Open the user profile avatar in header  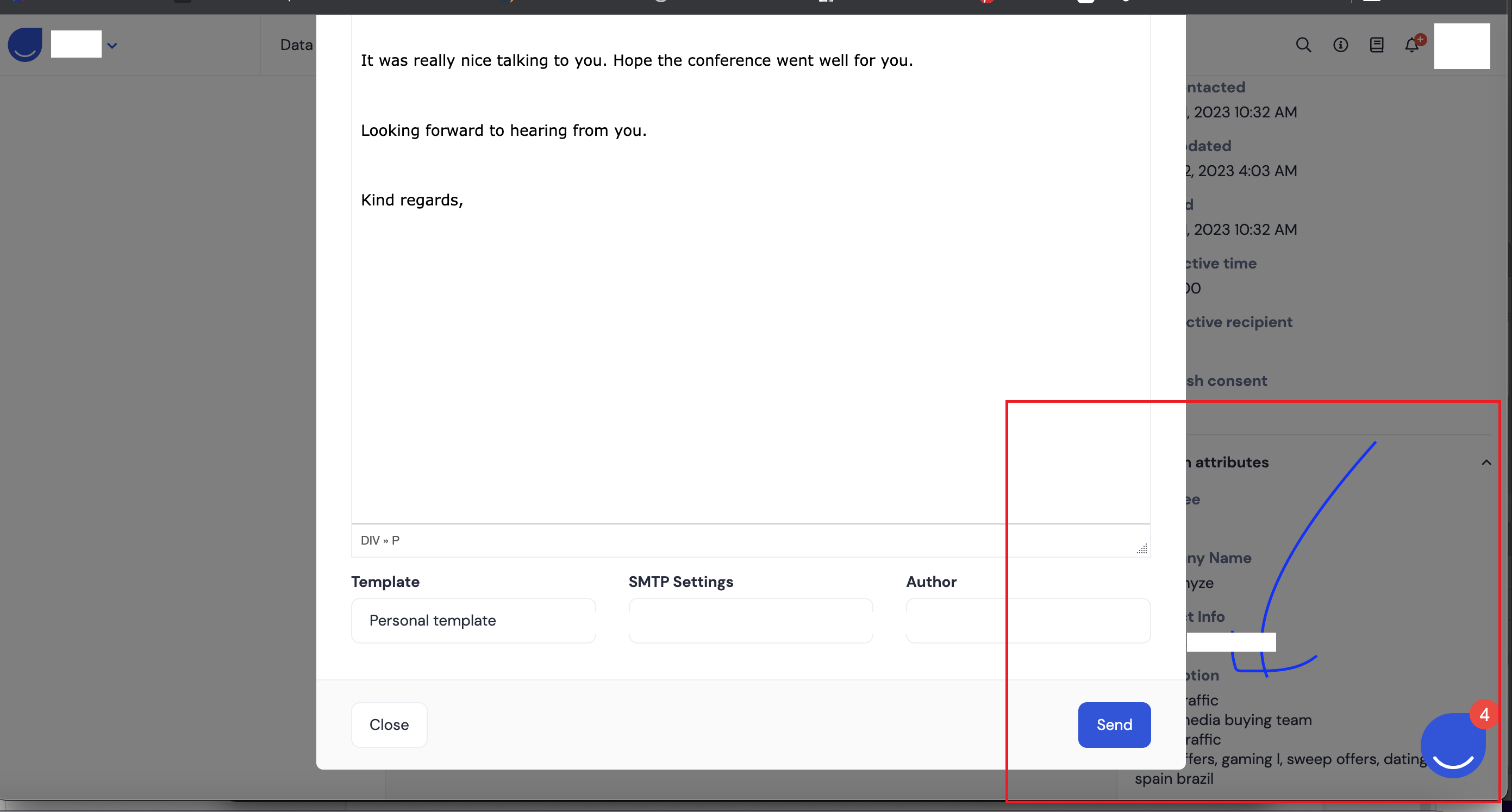(1461, 46)
